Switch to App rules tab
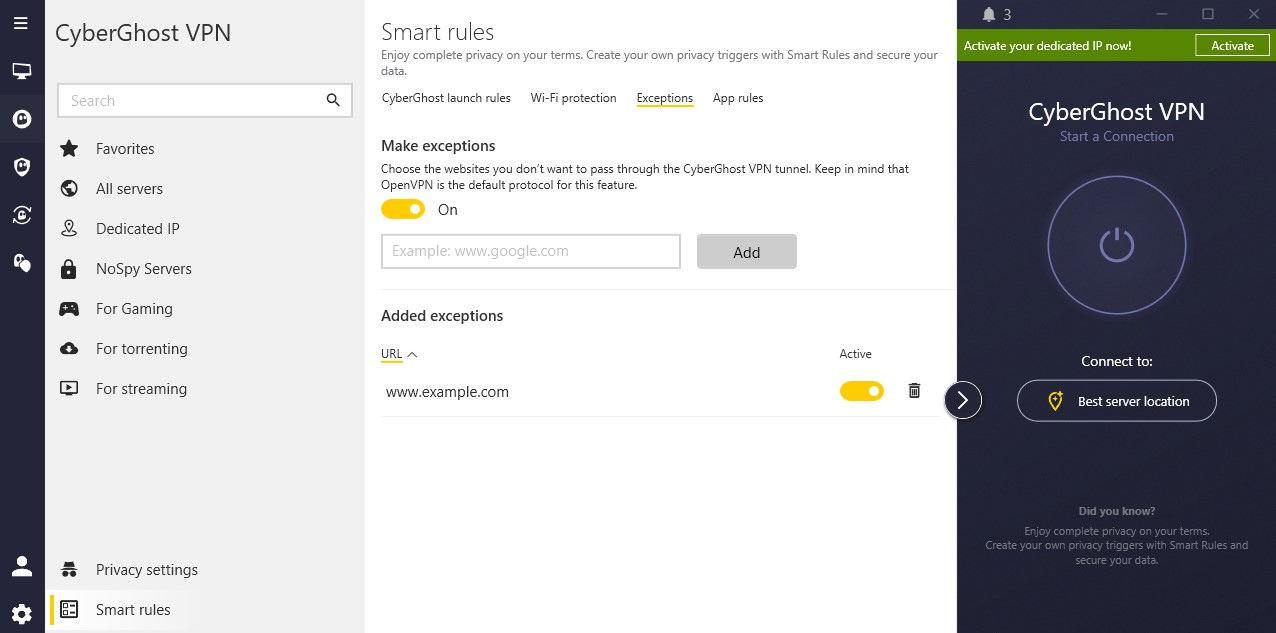Viewport: 1276px width, 633px height. 738,98
